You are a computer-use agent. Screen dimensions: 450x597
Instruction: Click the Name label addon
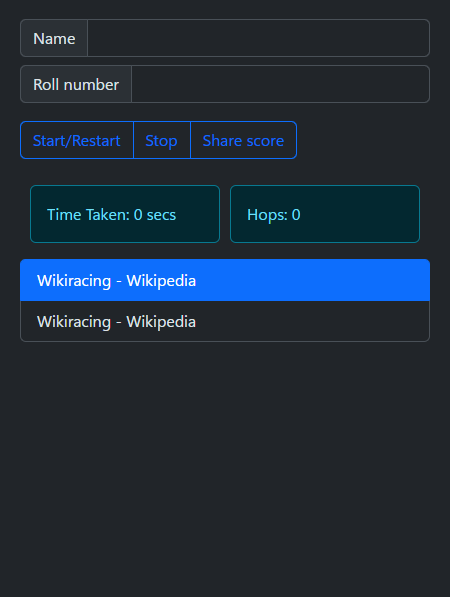point(54,38)
